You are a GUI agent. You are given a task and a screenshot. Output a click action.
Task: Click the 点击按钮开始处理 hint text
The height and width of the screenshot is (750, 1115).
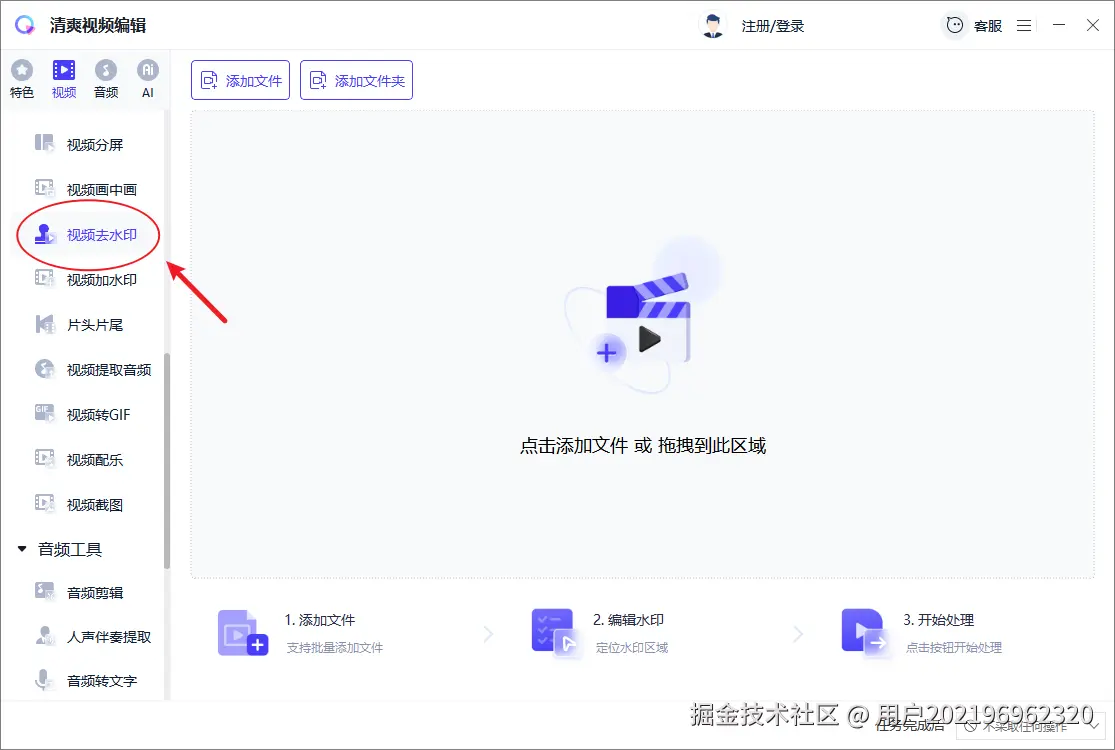click(953, 648)
